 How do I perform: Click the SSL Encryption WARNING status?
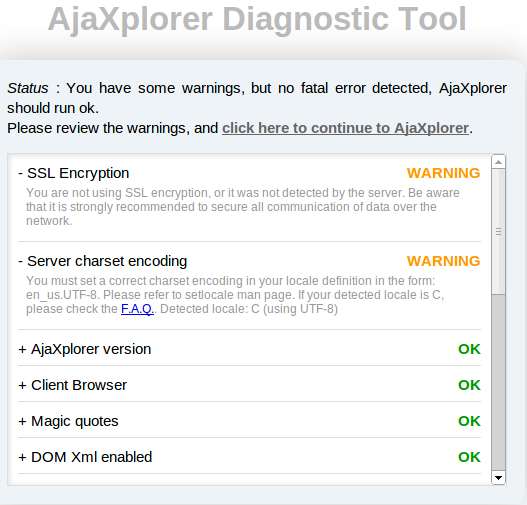[443, 173]
